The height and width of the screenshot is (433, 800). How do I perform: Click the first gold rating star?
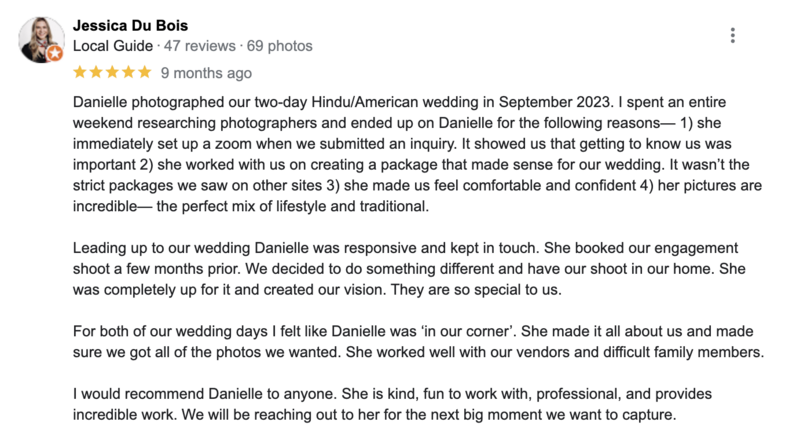coord(80,72)
